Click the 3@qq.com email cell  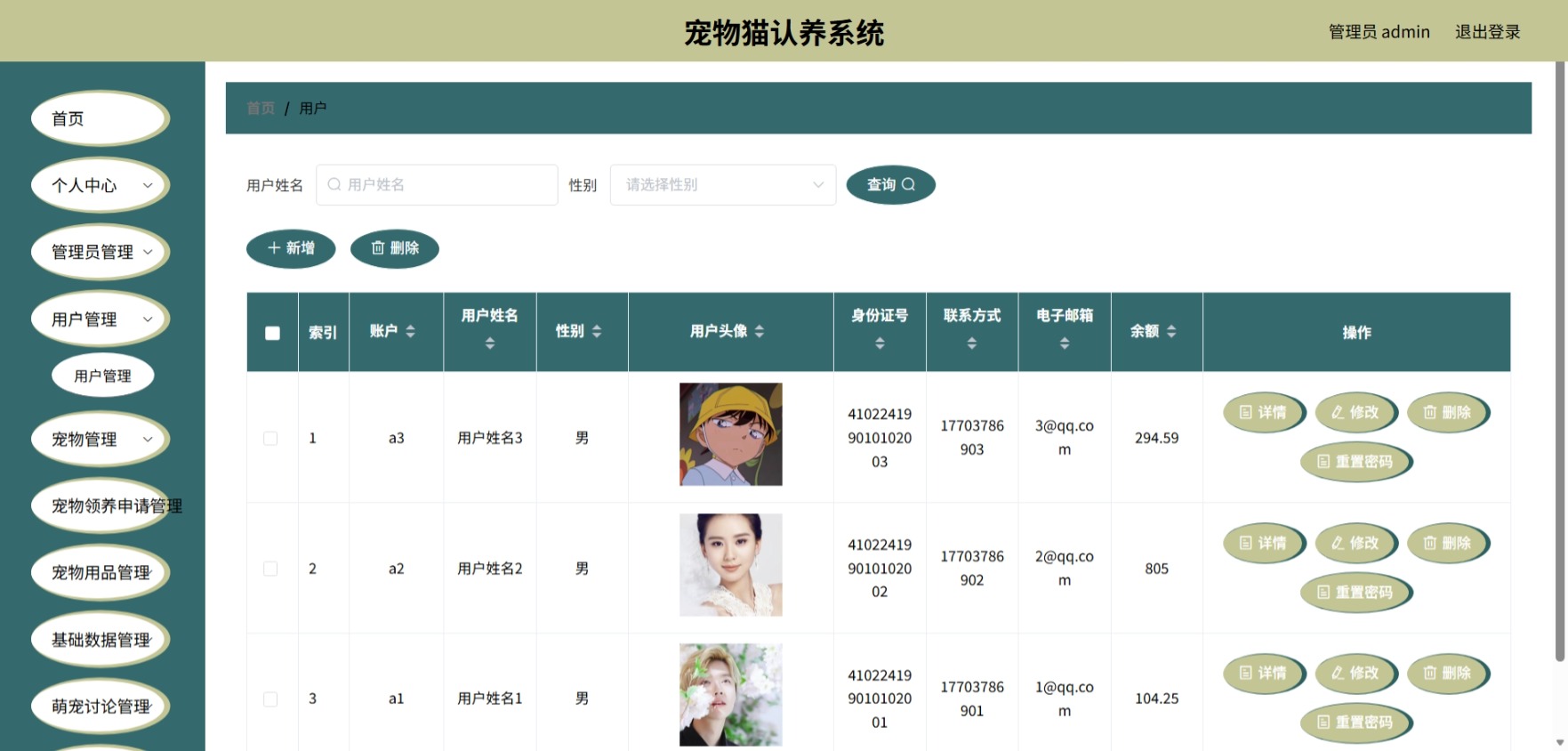pos(1065,438)
